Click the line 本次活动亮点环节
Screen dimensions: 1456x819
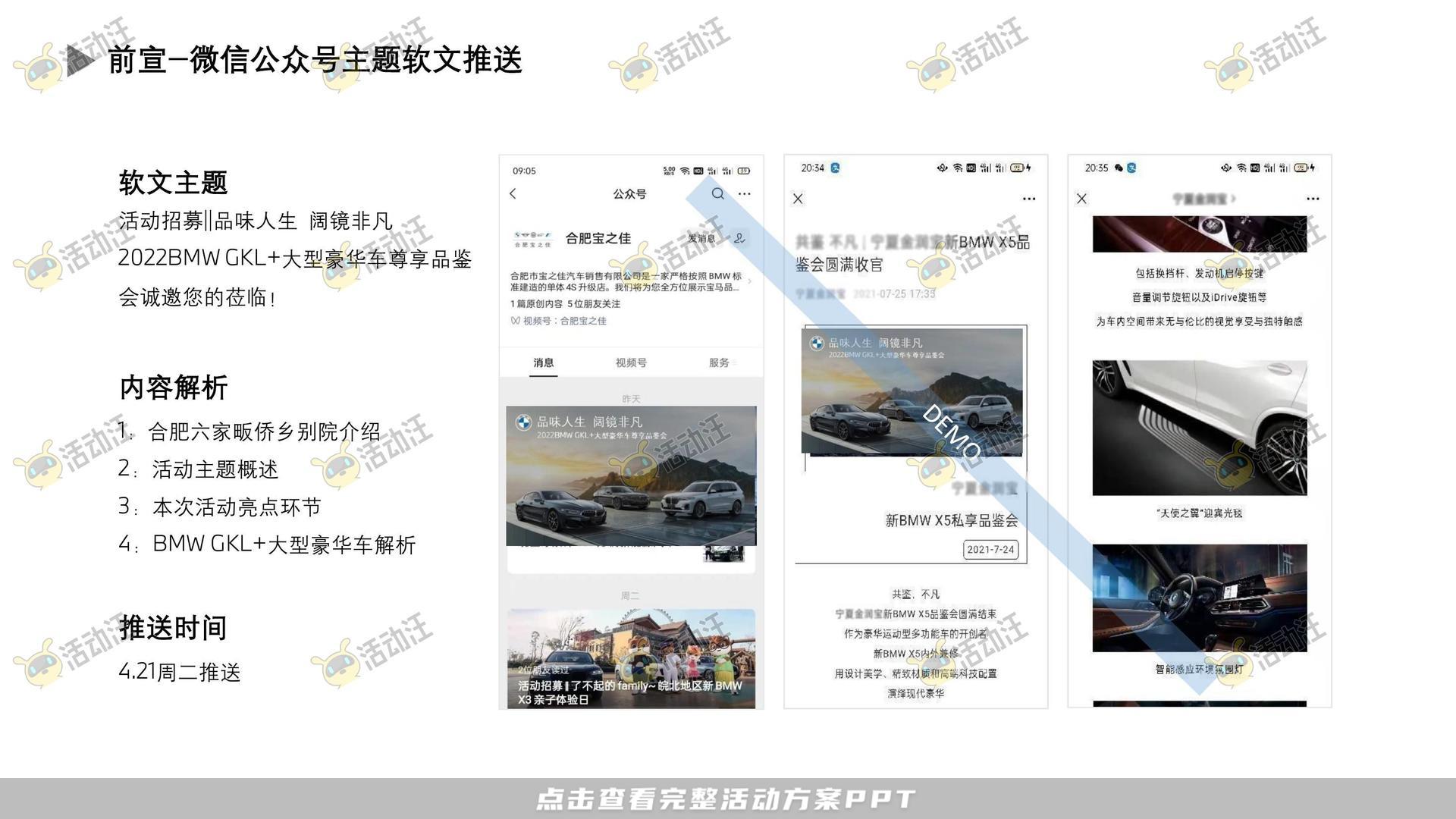[x=237, y=507]
